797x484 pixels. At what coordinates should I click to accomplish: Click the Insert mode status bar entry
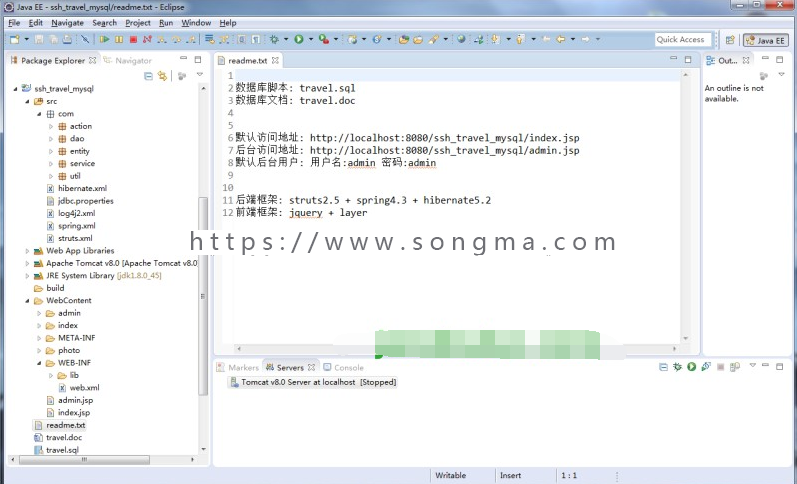tap(510, 475)
